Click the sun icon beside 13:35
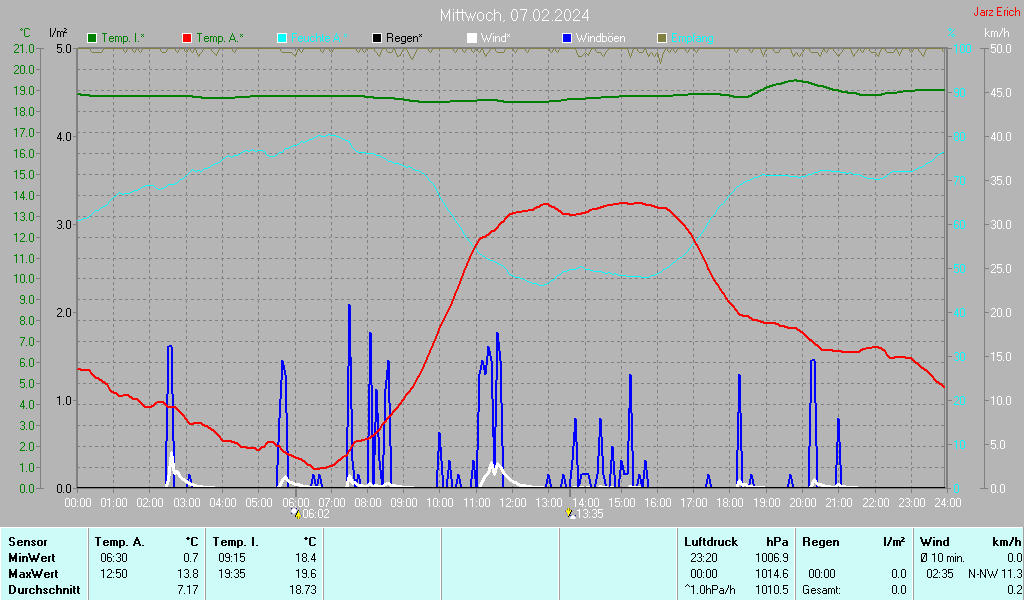Image resolution: width=1024 pixels, height=600 pixels. click(570, 513)
